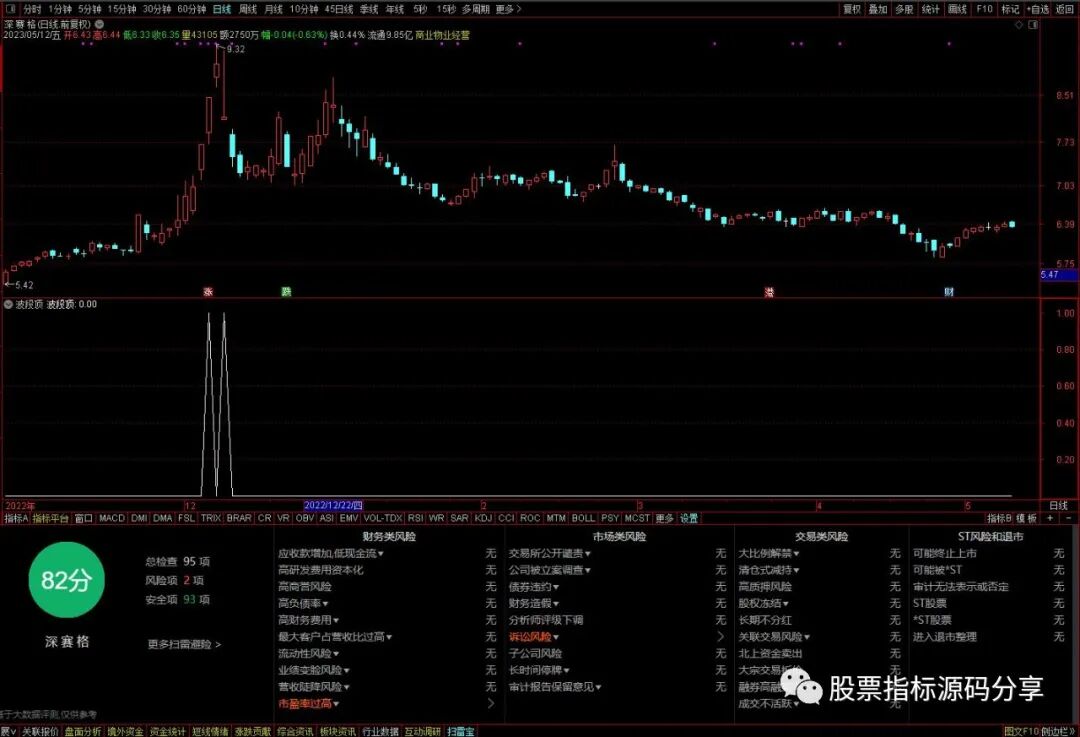Click the square panel icon beside the diamond
The image size is (1080, 737).
(1032, 24)
